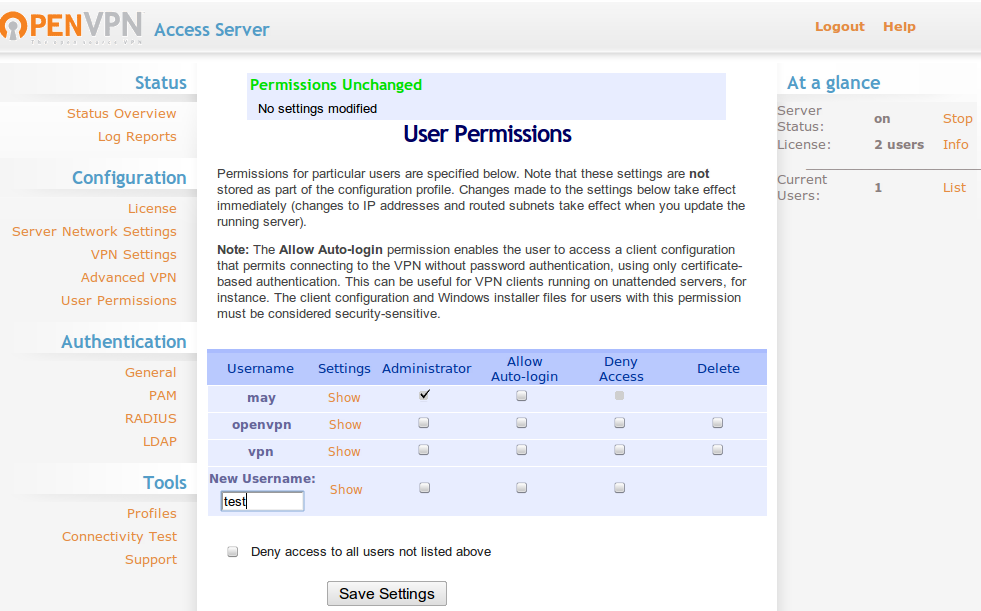
Task: View license Info link
Action: pyautogui.click(x=955, y=144)
